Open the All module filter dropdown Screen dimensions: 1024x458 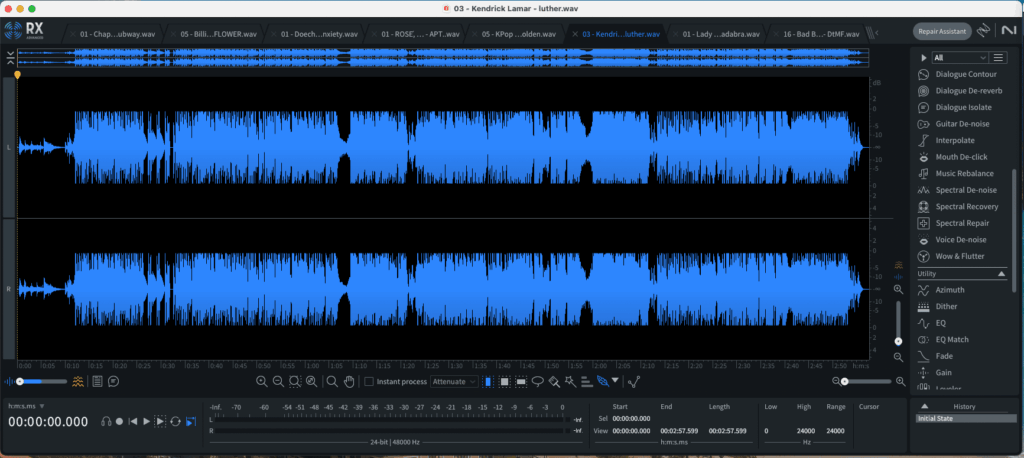coord(959,57)
